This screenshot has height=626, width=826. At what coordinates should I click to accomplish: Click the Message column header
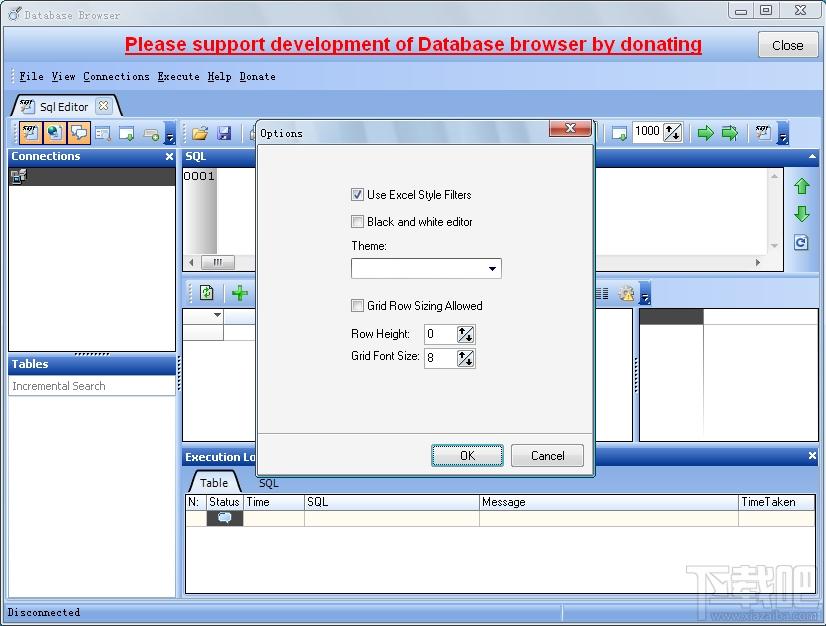608,502
